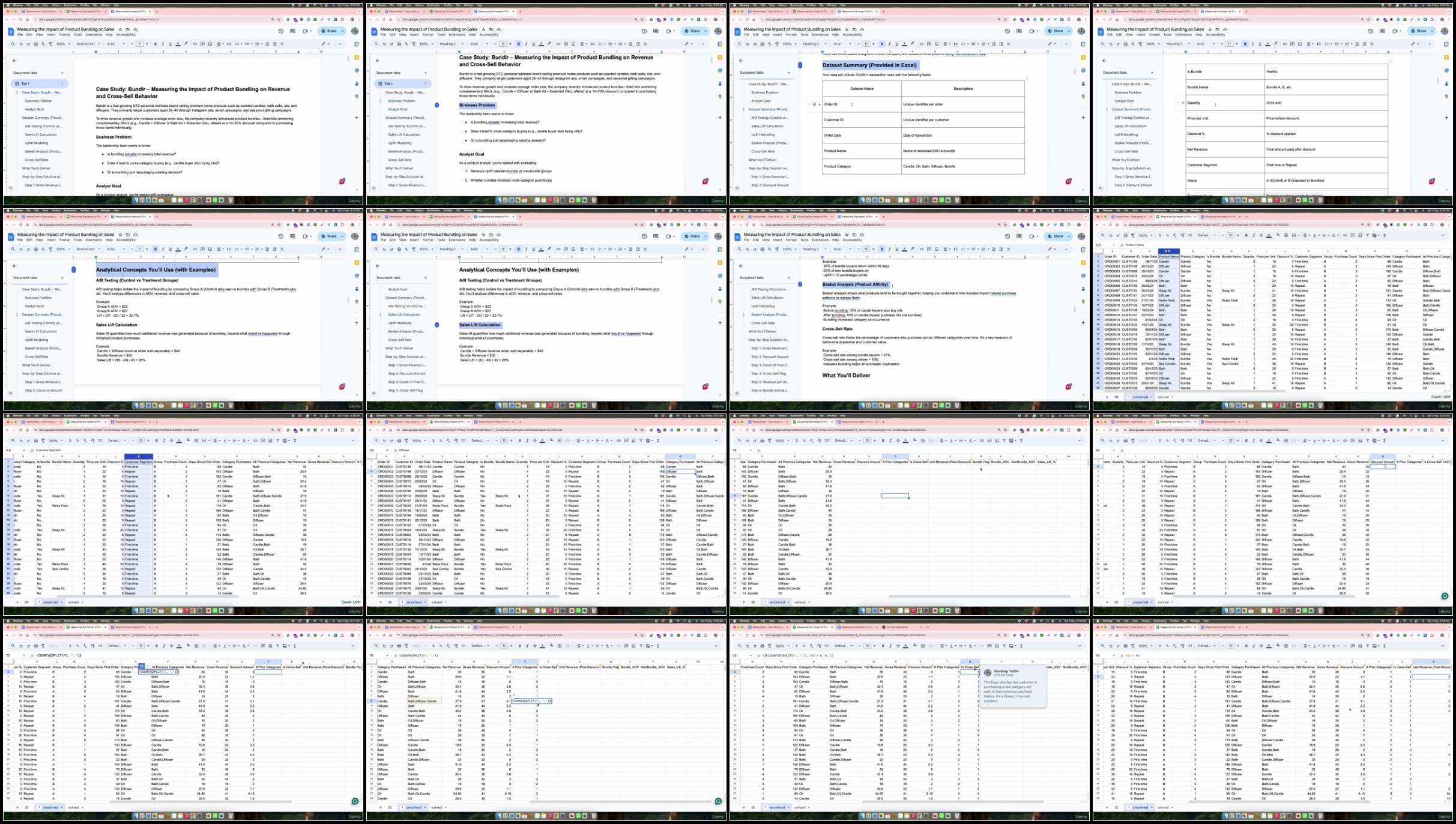This screenshot has height=824, width=1456.
Task: Click Add tab plus beside Document tabs, Dataset Summary frame
Action: pos(789,73)
